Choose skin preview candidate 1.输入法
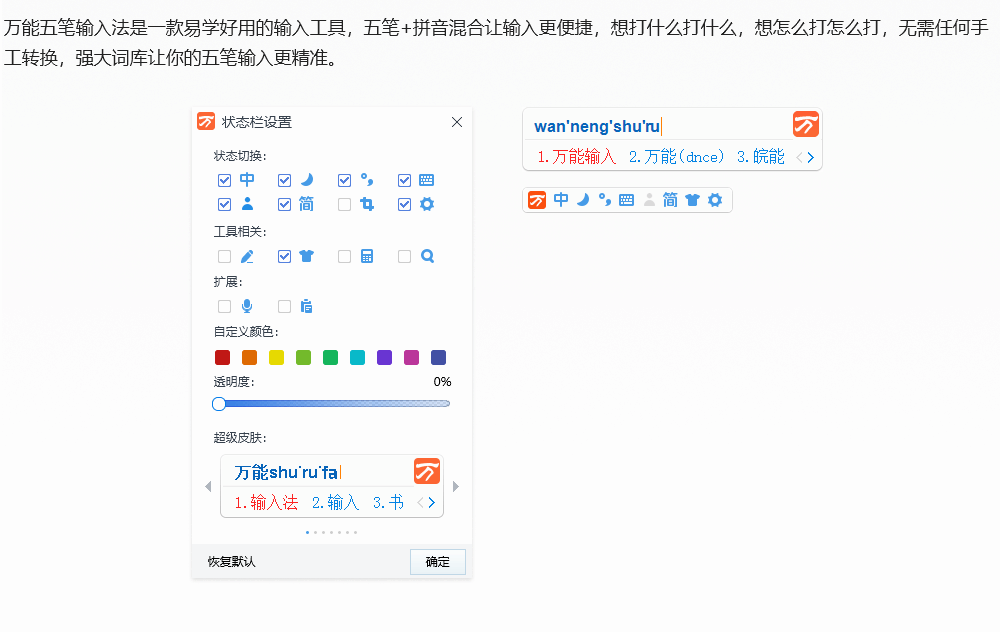The image size is (1000, 632). (x=267, y=503)
